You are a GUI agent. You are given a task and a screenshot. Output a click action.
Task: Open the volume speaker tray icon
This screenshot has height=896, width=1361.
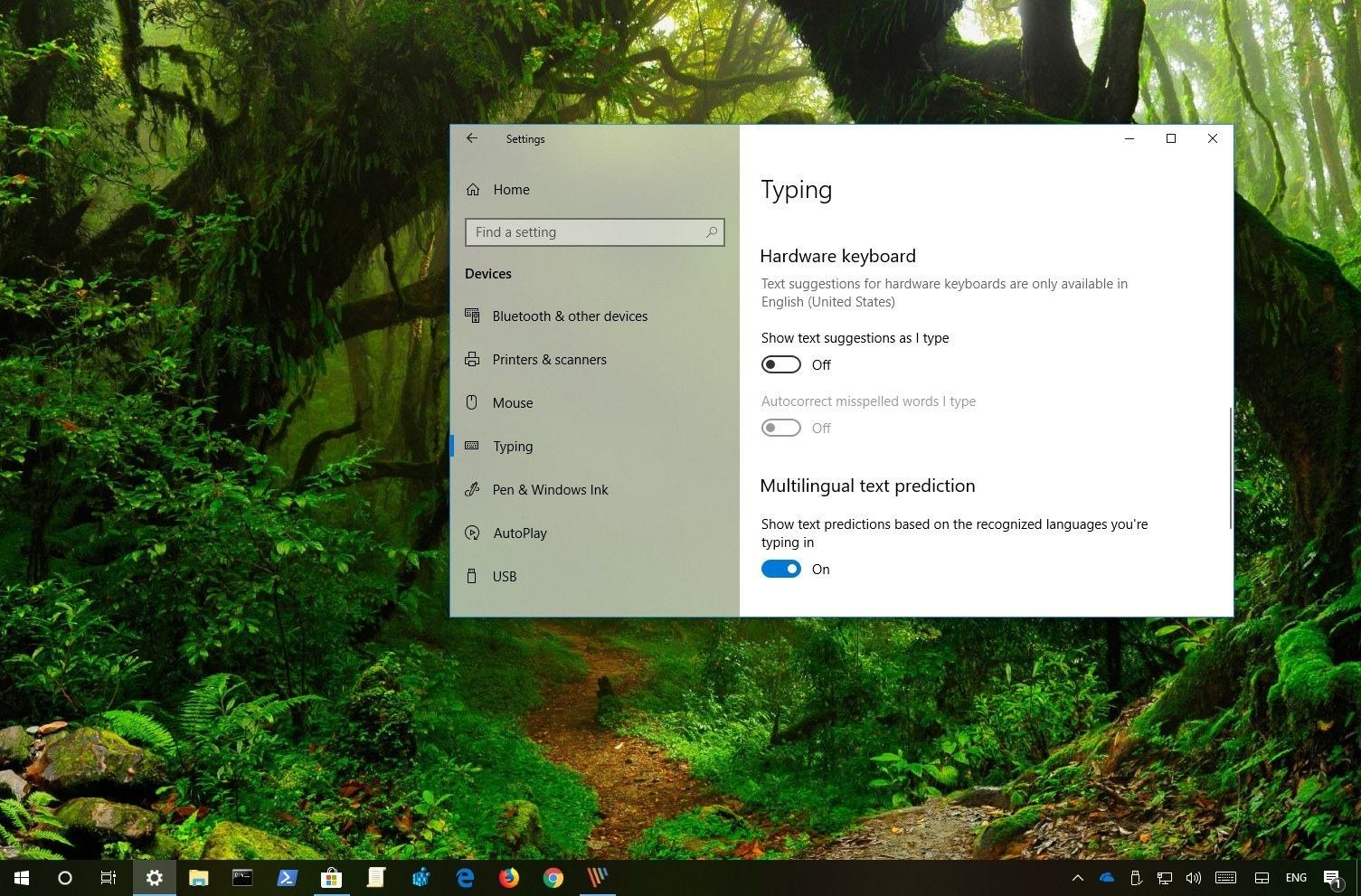(x=1194, y=877)
